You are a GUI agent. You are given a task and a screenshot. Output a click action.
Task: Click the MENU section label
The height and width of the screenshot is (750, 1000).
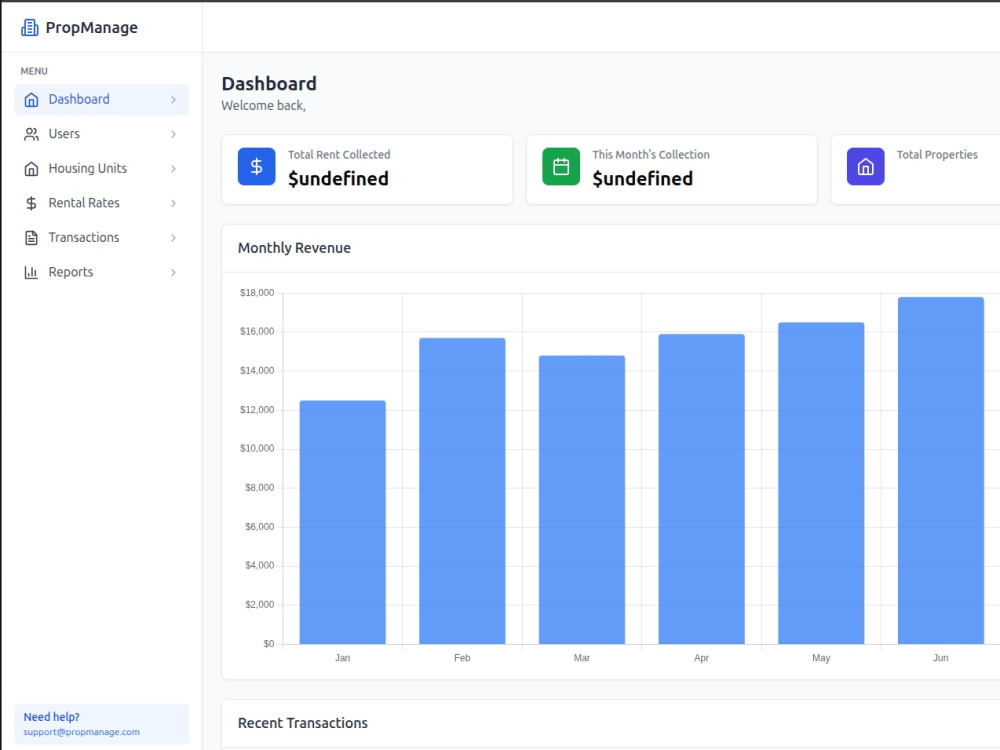(x=34, y=71)
